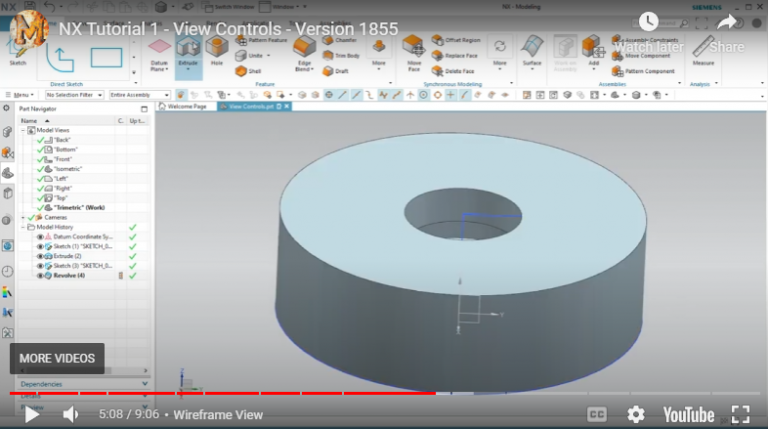Viewport: 768px width, 429px height.
Task: Open the YouTube logo link
Action: [688, 415]
